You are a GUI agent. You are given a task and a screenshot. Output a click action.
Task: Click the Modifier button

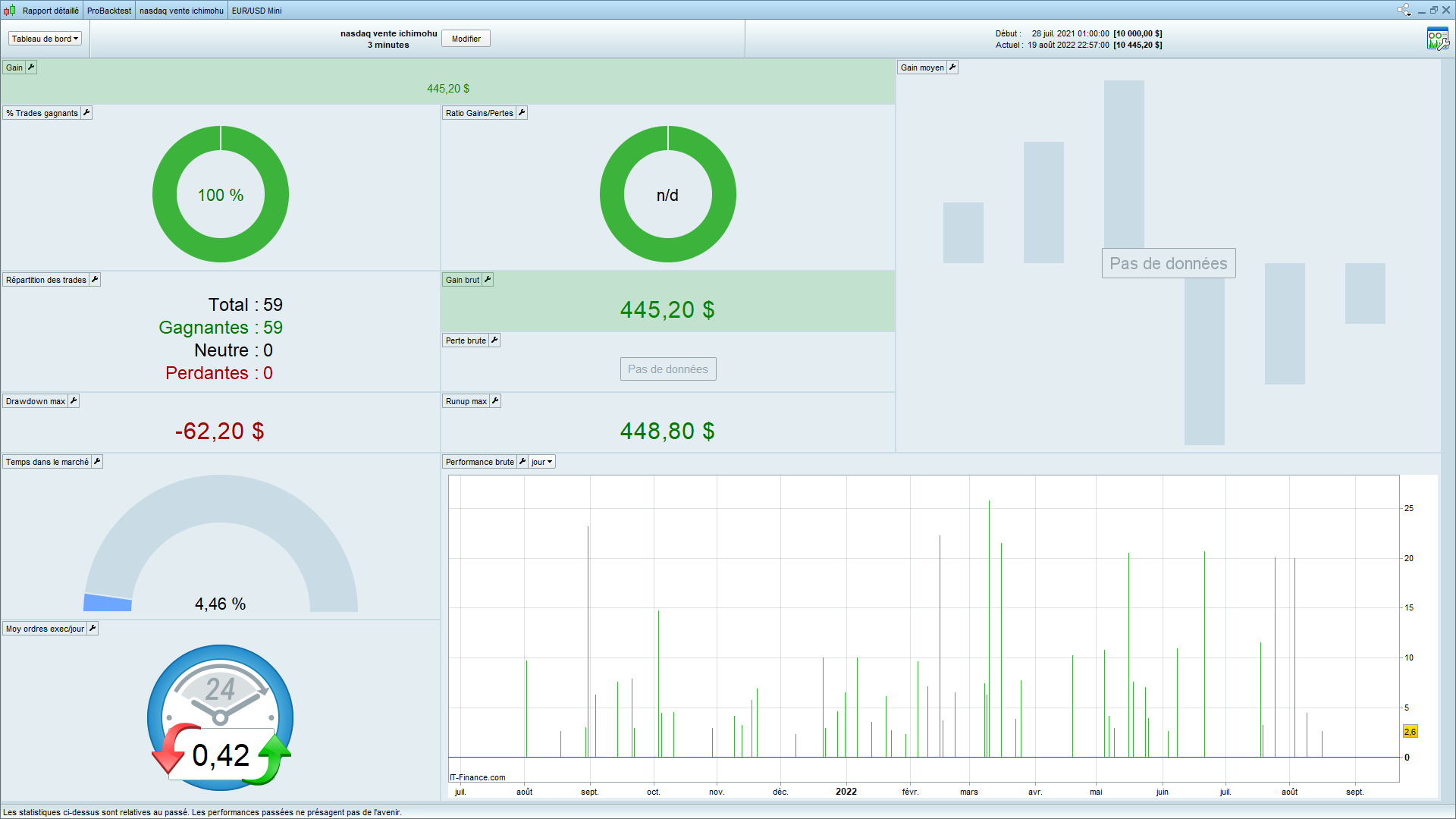pyautogui.click(x=466, y=39)
